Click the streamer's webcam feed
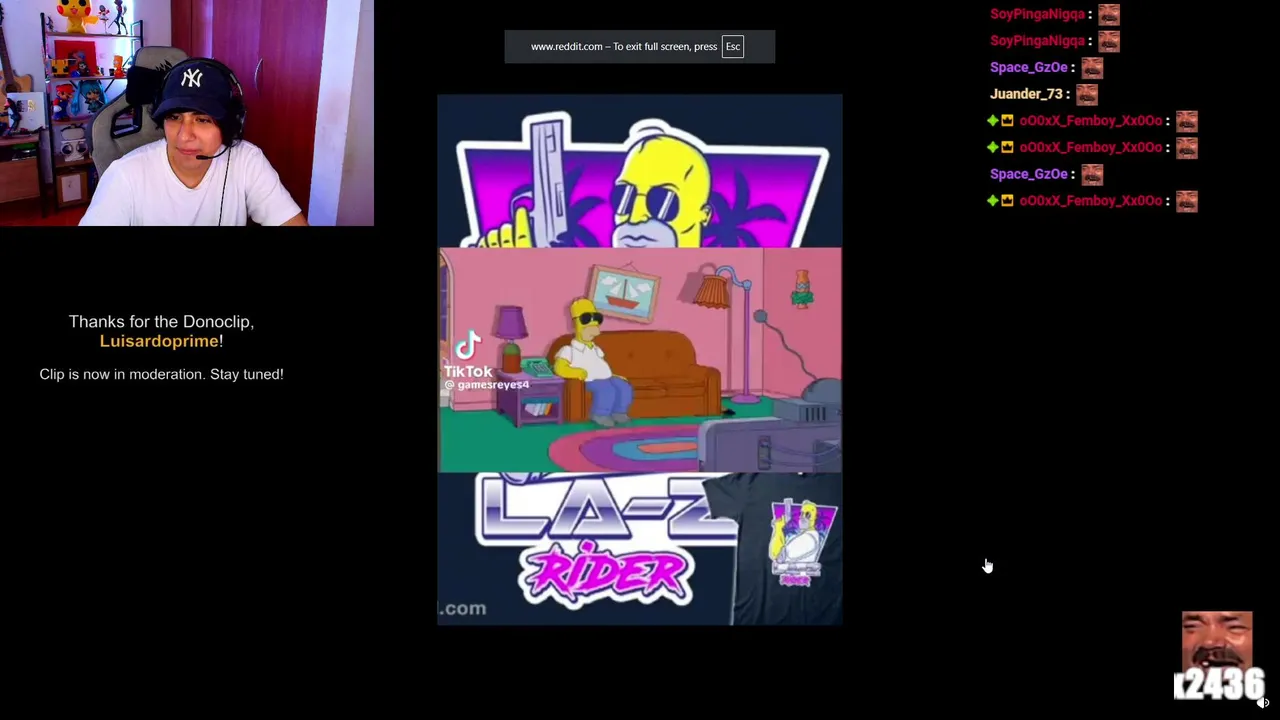The image size is (1280, 720). click(187, 113)
